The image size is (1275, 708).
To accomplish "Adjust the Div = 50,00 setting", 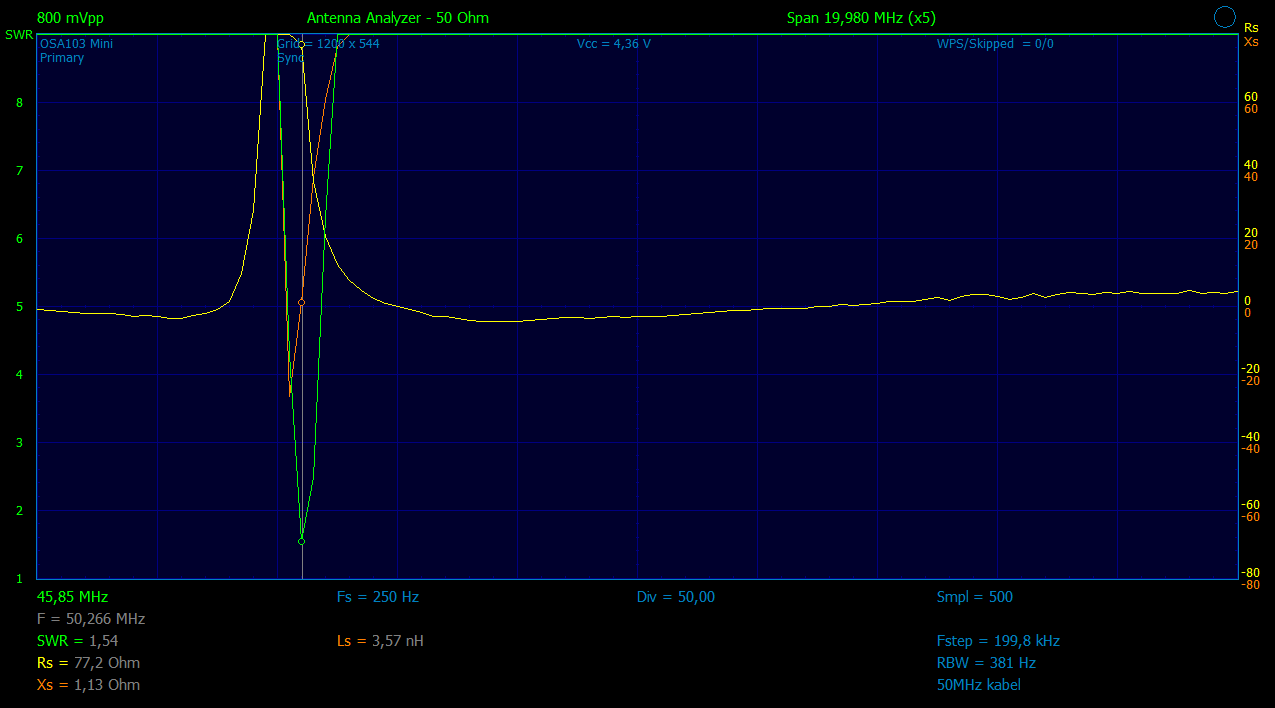I will [x=675, y=597].
